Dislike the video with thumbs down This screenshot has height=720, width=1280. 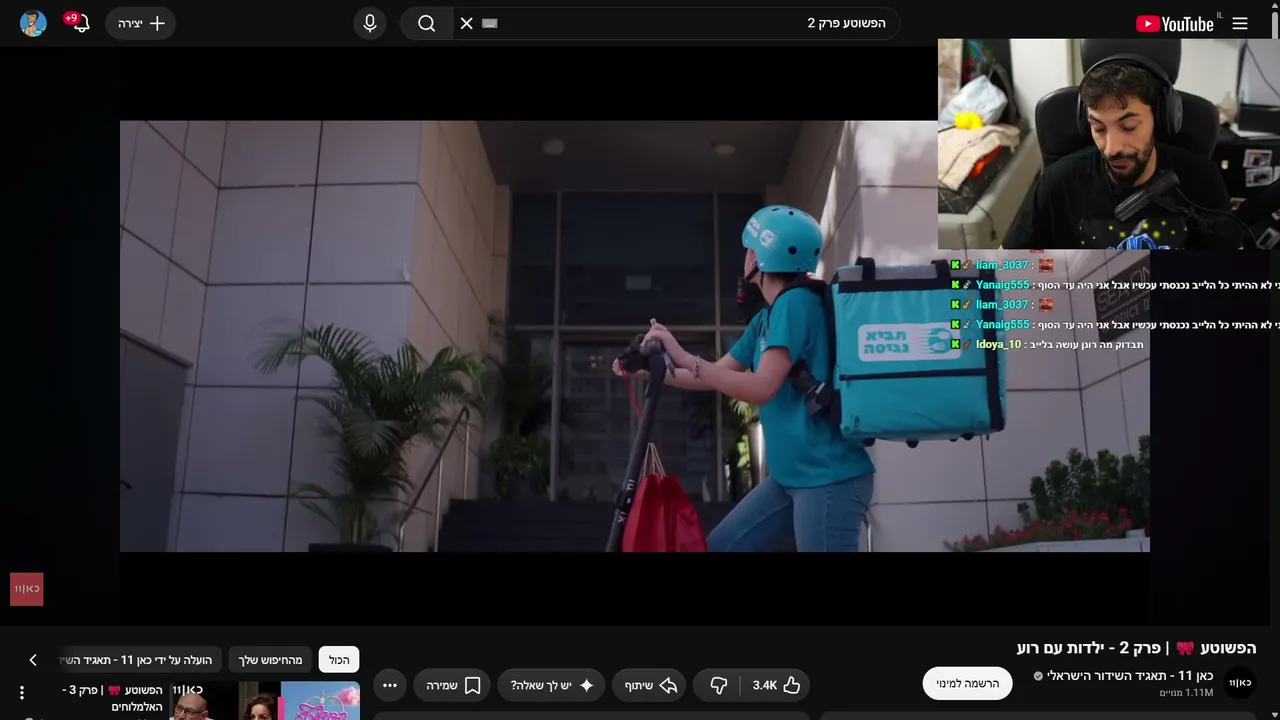point(717,685)
